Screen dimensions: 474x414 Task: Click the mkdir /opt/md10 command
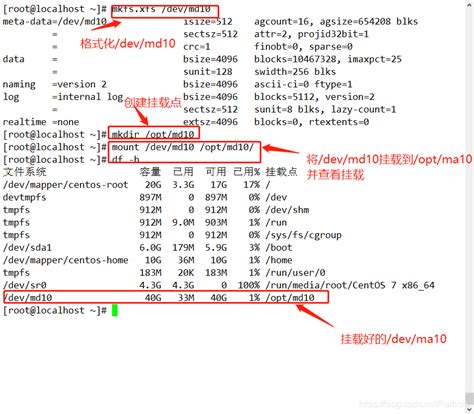[x=153, y=134]
